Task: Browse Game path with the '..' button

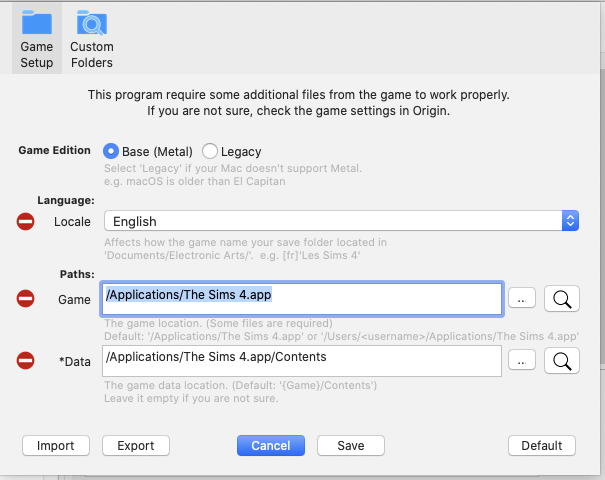Action: pos(522,298)
